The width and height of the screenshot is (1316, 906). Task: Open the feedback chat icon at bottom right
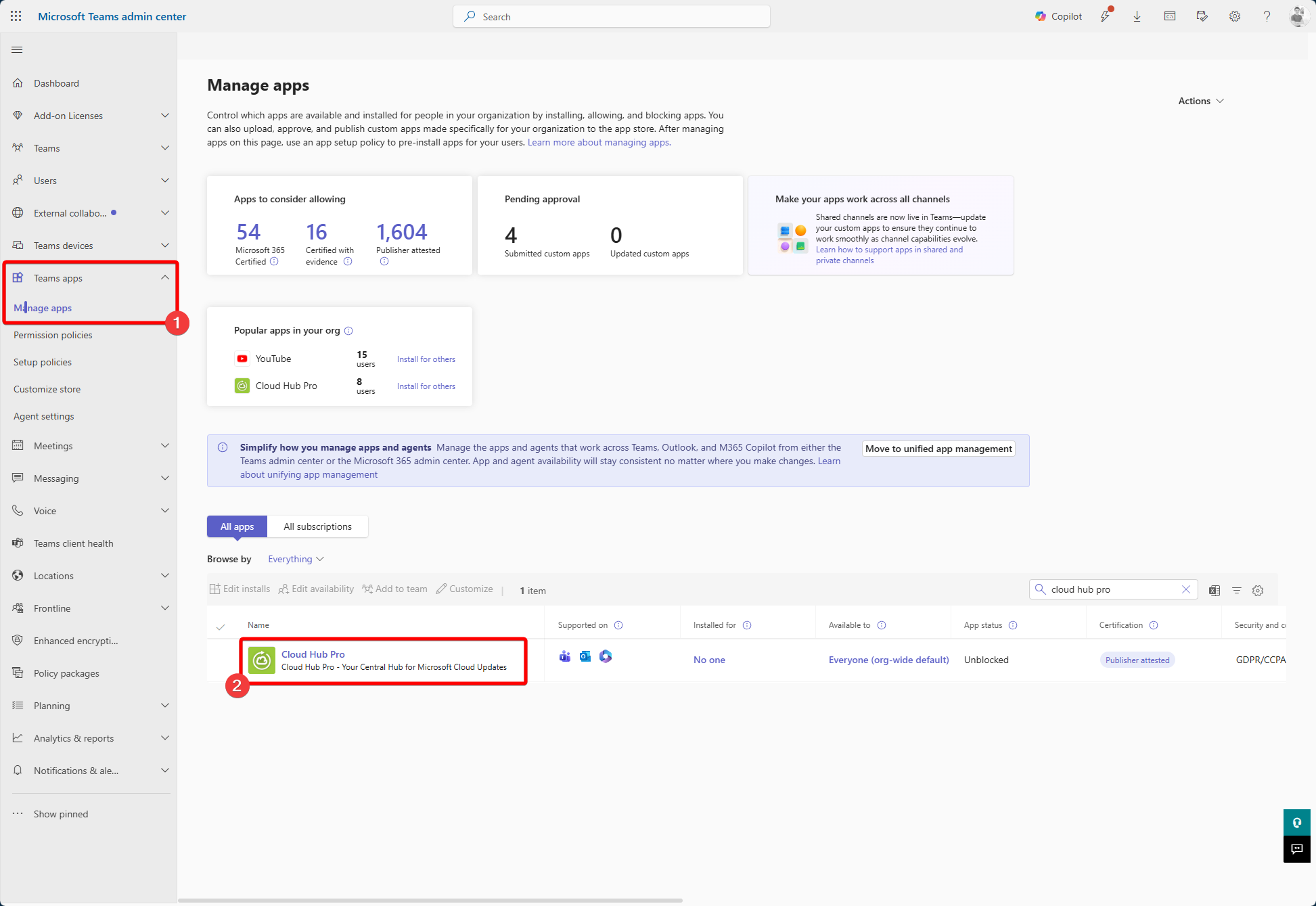(x=1297, y=849)
